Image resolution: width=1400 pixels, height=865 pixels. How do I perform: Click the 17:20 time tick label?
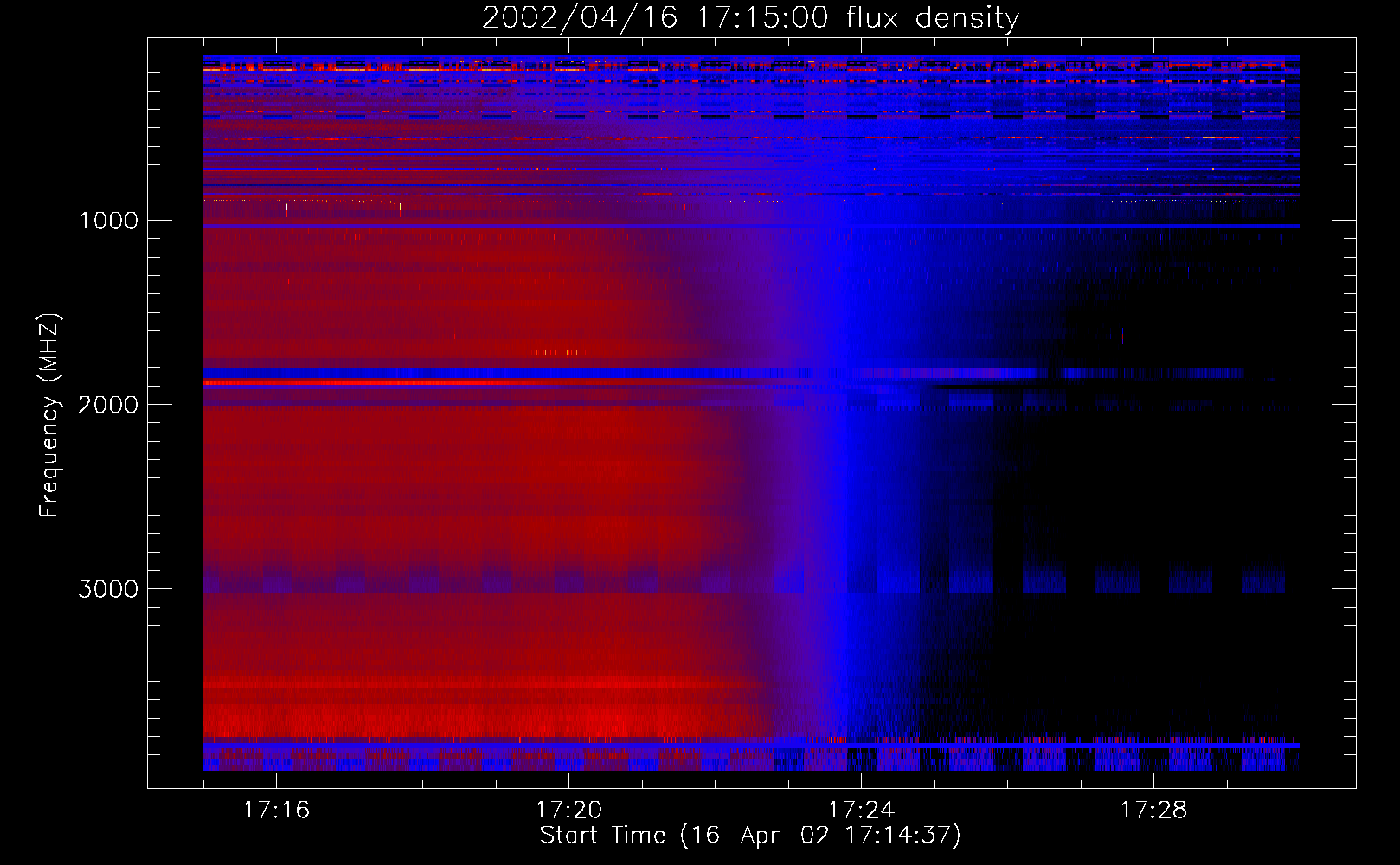coord(568,811)
